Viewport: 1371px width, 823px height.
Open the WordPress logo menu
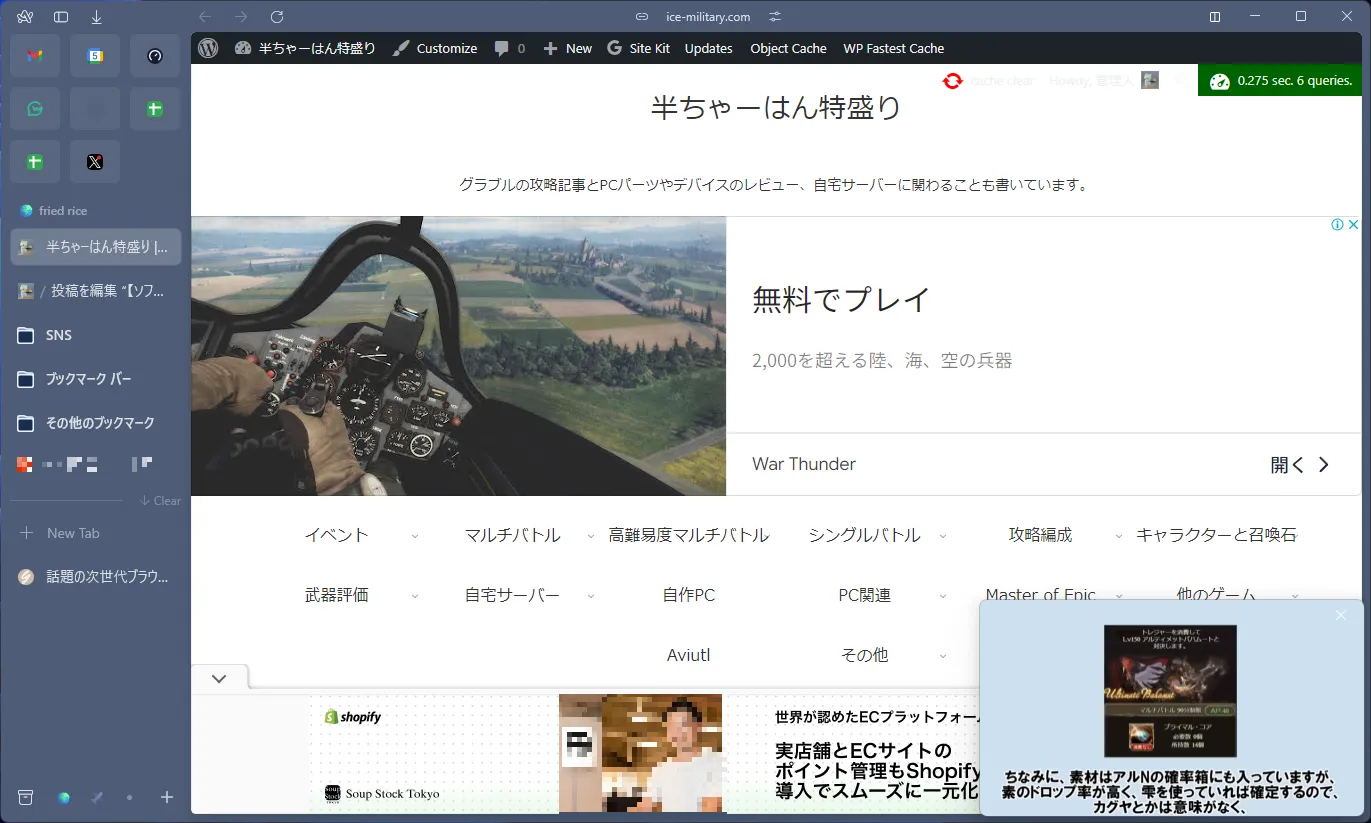pos(208,48)
